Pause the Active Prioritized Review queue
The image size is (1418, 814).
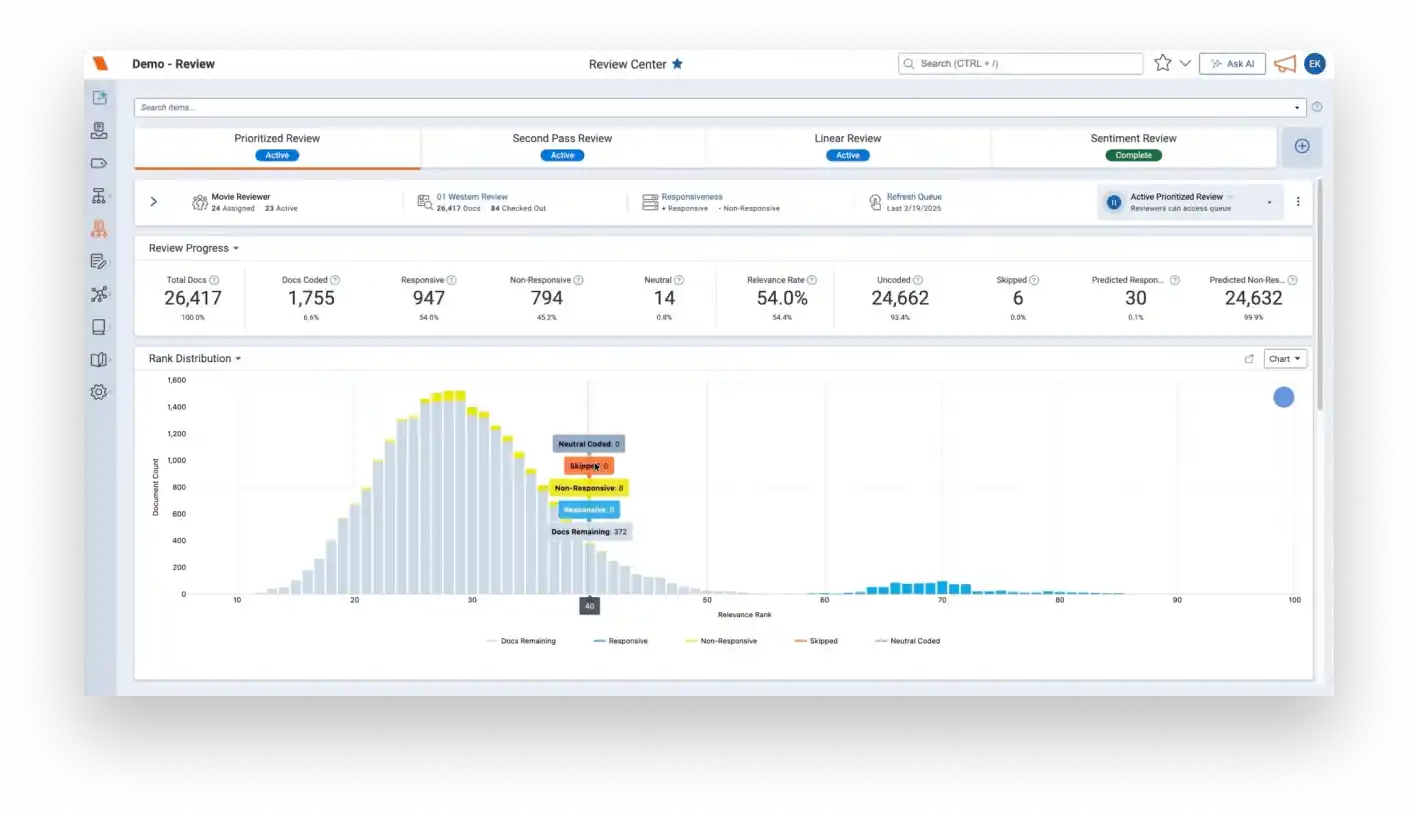[1113, 202]
